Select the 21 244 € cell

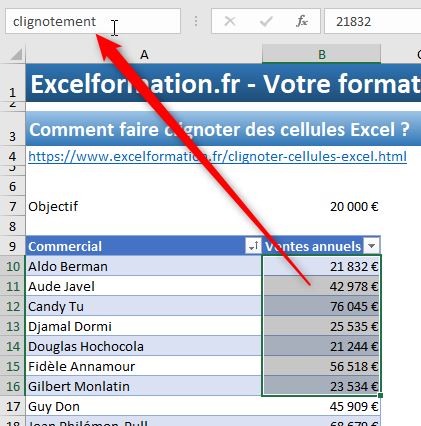pyautogui.click(x=321, y=346)
